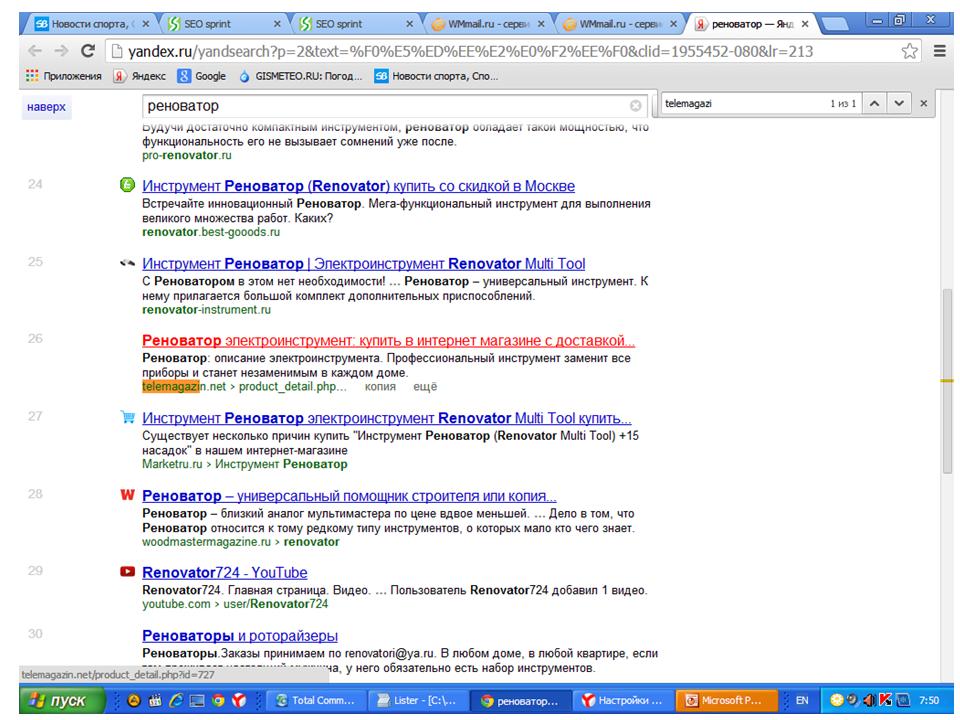Open Новости спорта bookmark in bookmarks bar
This screenshot has width=960, height=720.
point(437,76)
